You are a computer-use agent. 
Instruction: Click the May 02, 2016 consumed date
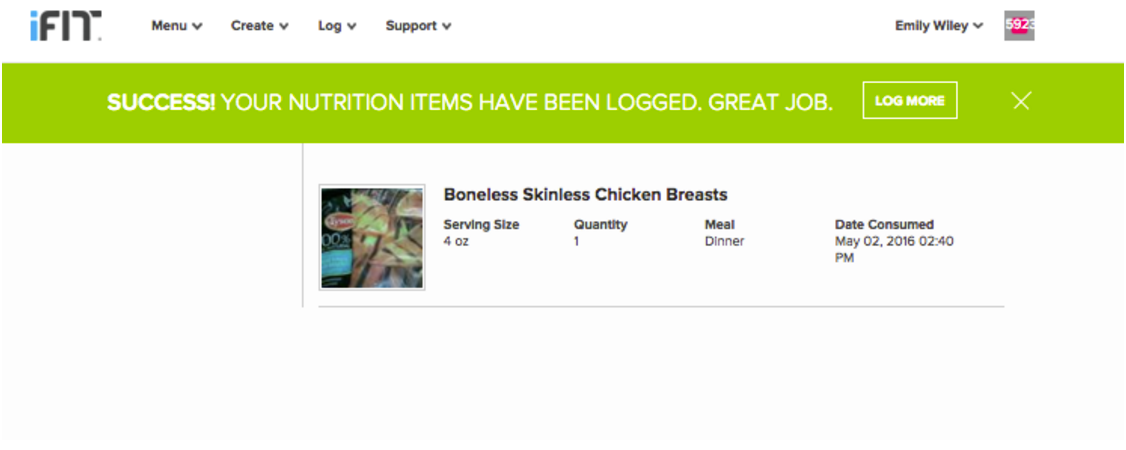pos(894,241)
